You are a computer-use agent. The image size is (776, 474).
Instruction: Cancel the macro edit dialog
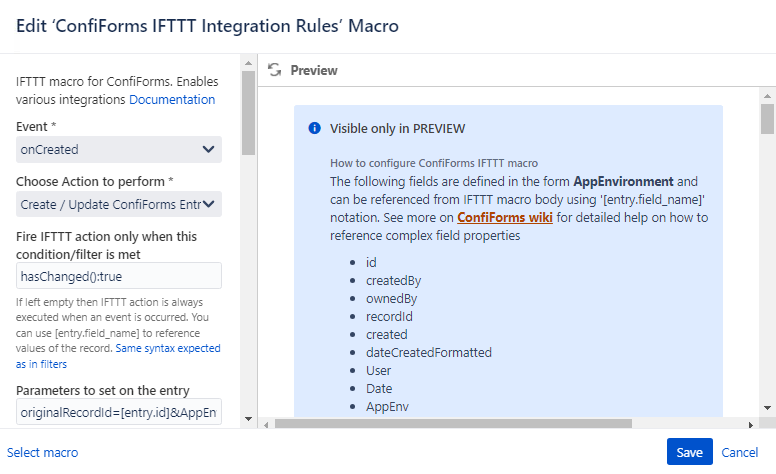click(739, 452)
